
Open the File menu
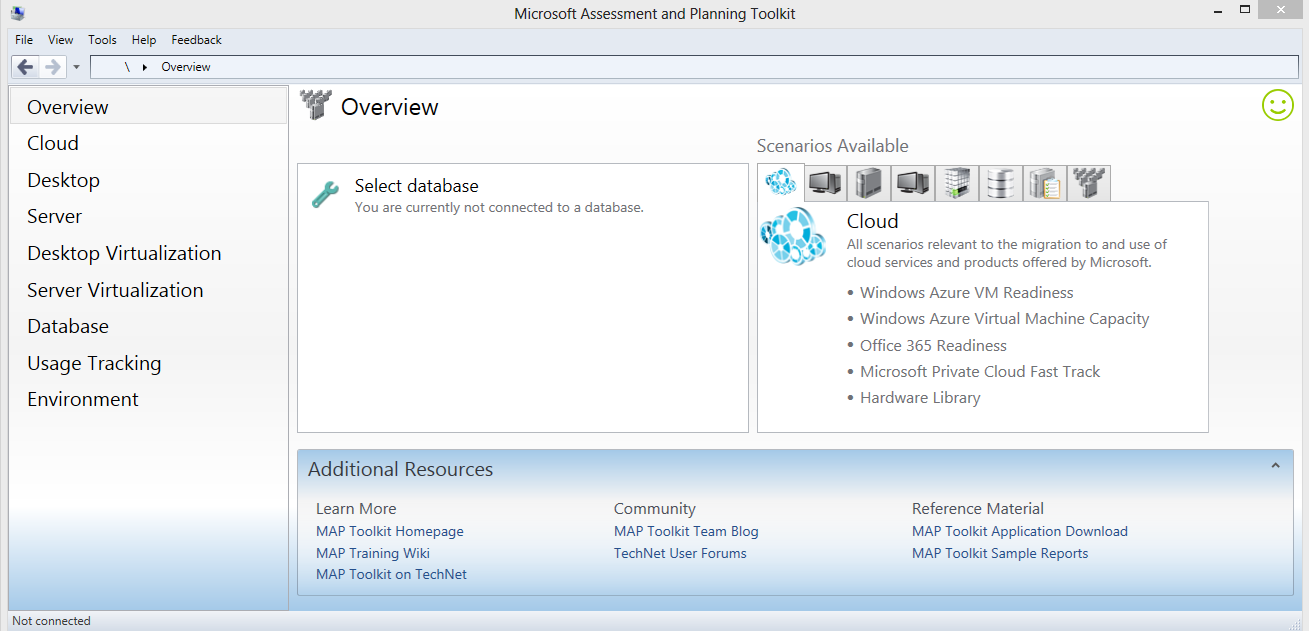coord(24,40)
